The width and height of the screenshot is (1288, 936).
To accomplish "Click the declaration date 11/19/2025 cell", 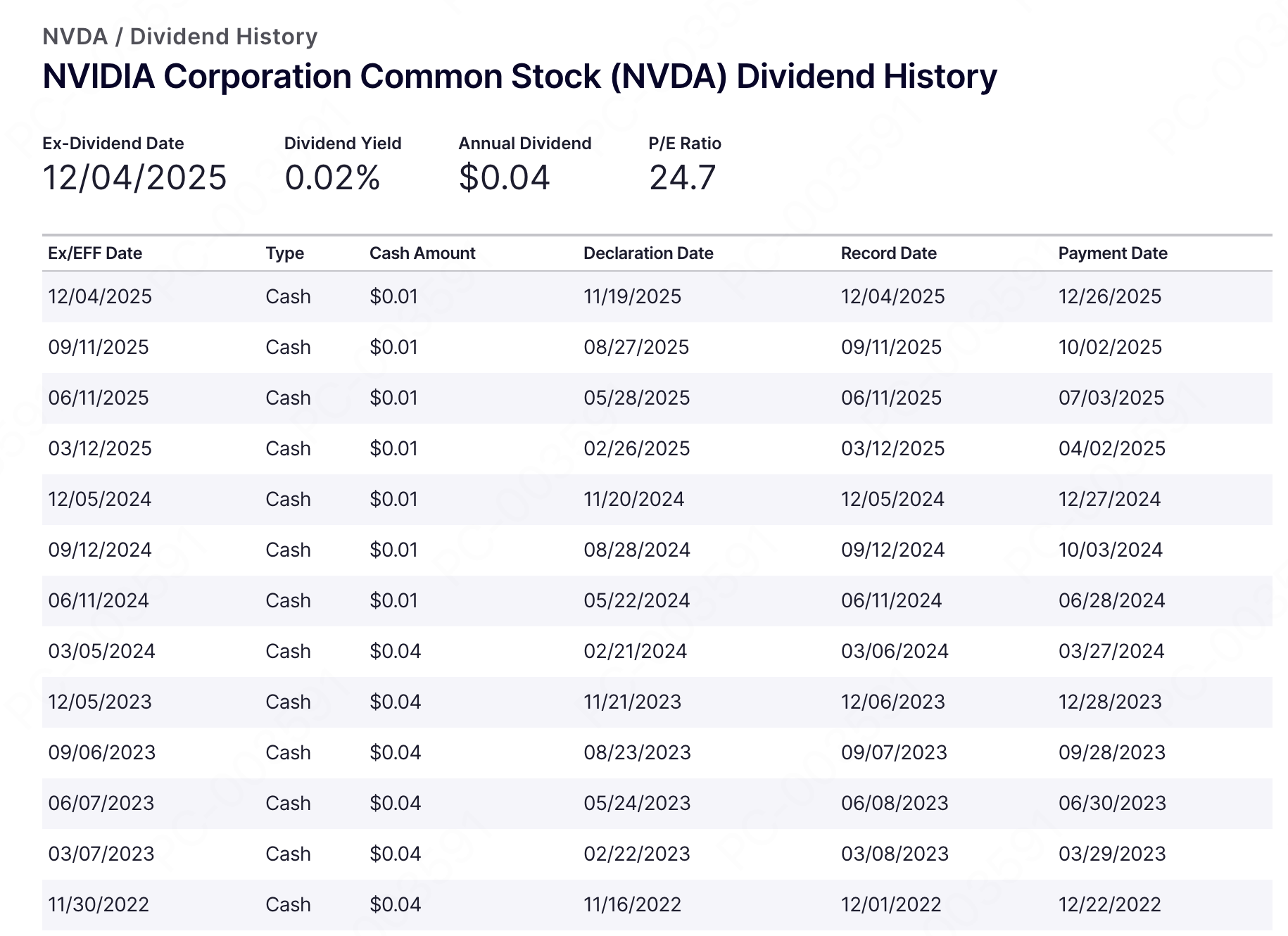I will [632, 296].
